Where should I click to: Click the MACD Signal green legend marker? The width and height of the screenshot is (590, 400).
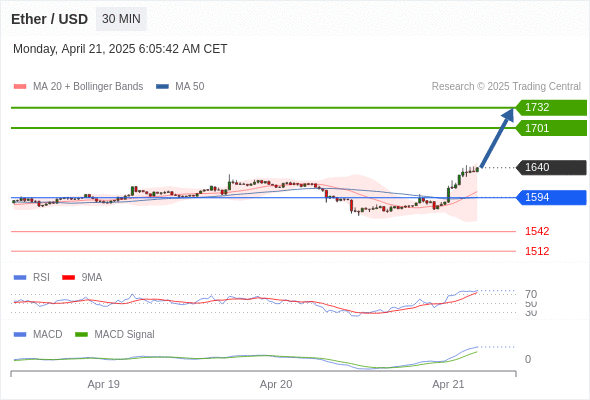pyautogui.click(x=81, y=334)
